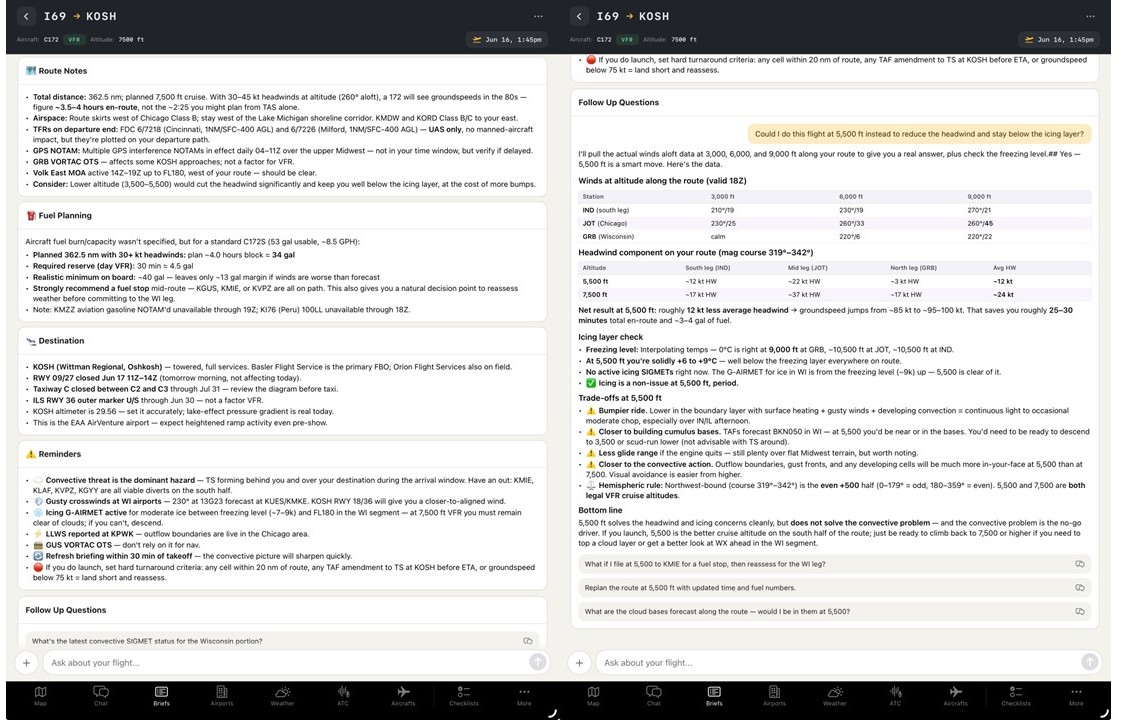Viewport: 1121px width, 720px height.
Task: Click the Jun 16 departure time chip, left header
Action: [x=507, y=39]
